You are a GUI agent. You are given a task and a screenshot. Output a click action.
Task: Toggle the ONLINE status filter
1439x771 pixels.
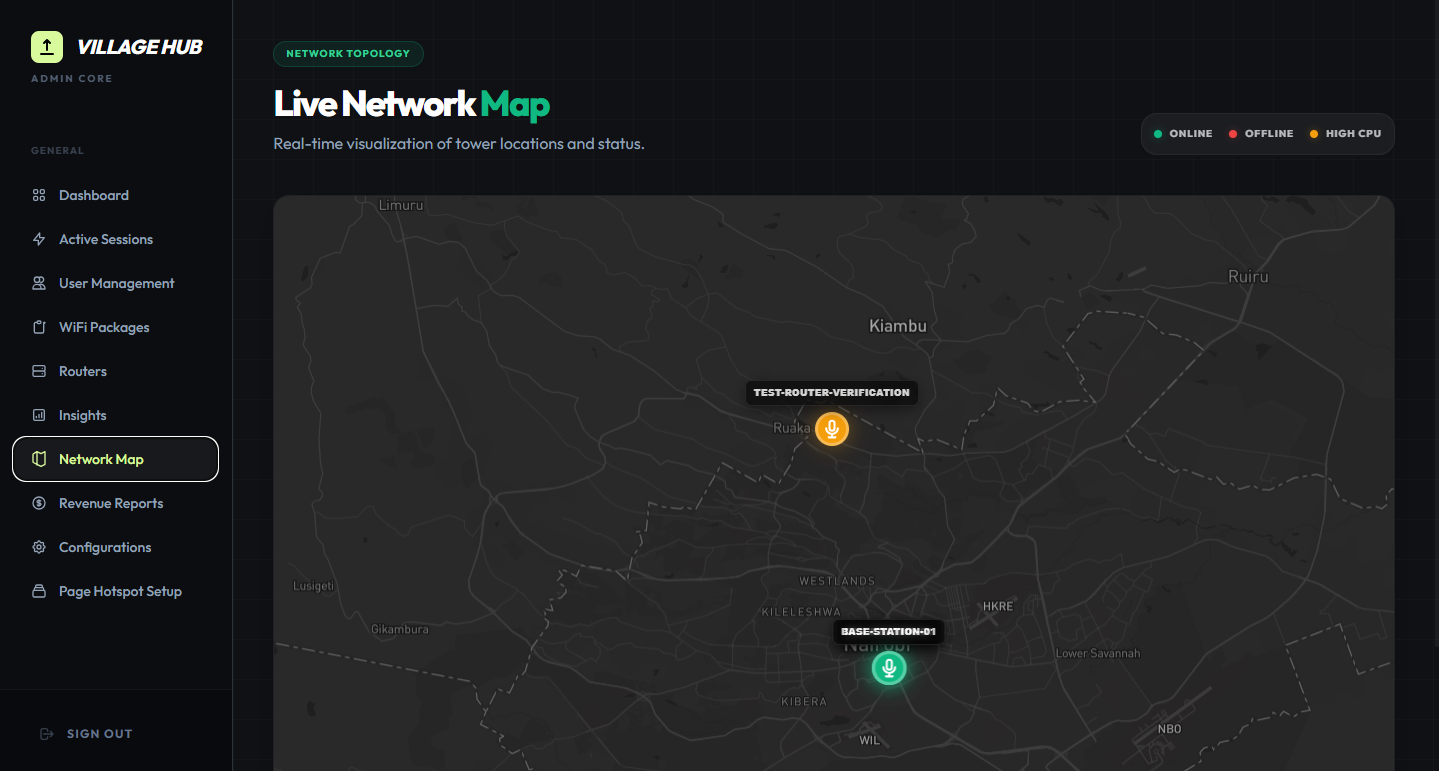coord(1183,133)
